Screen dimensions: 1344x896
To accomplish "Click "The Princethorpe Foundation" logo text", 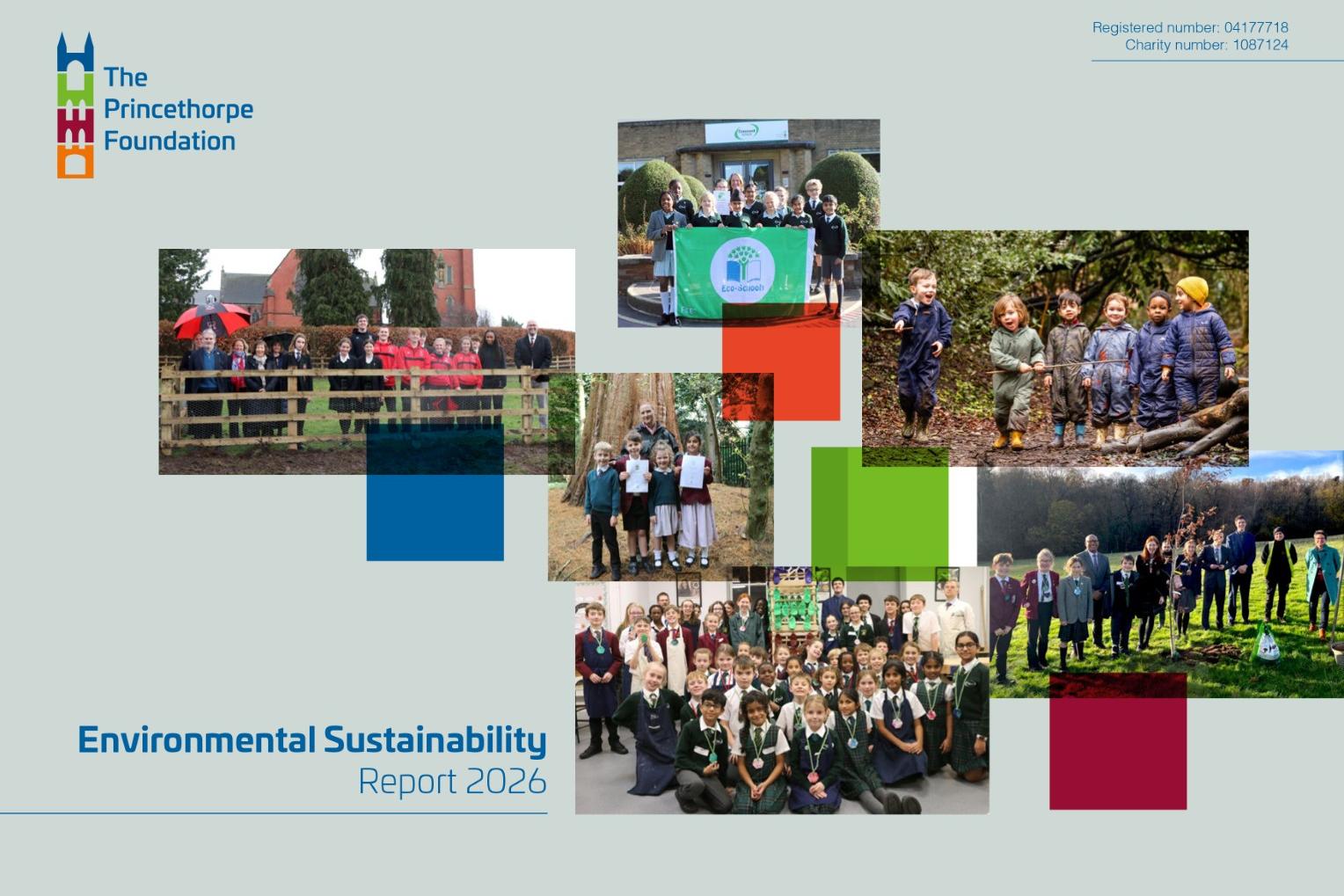I will (179, 109).
